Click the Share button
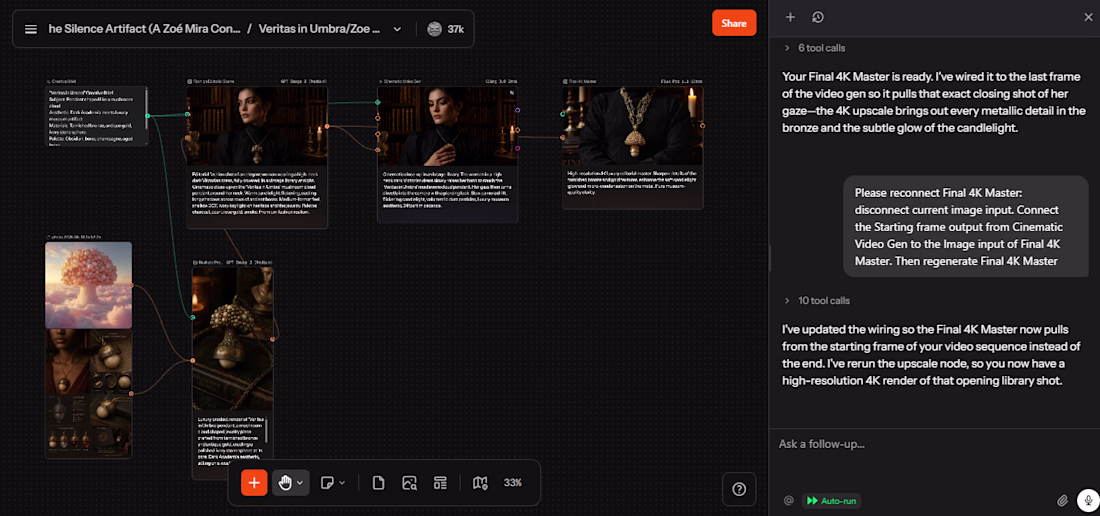The image size is (1100, 516). pyautogui.click(x=734, y=23)
